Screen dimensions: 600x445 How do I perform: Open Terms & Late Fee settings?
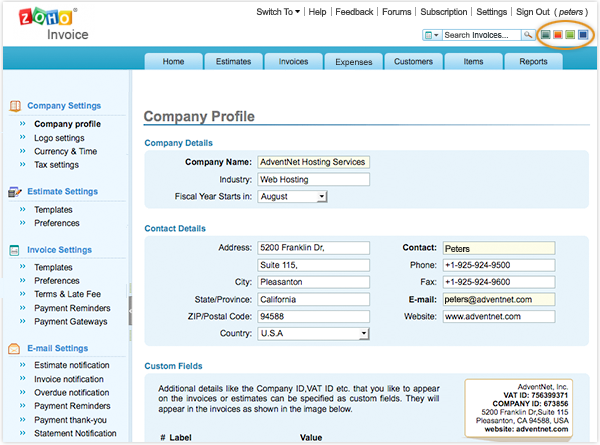[67, 294]
